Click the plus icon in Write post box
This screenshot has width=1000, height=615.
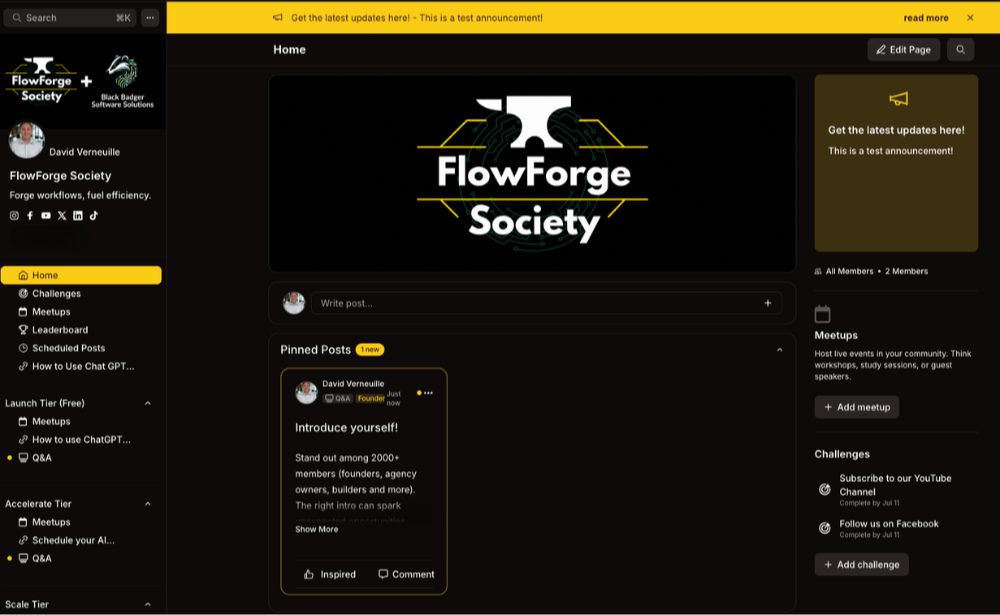768,303
